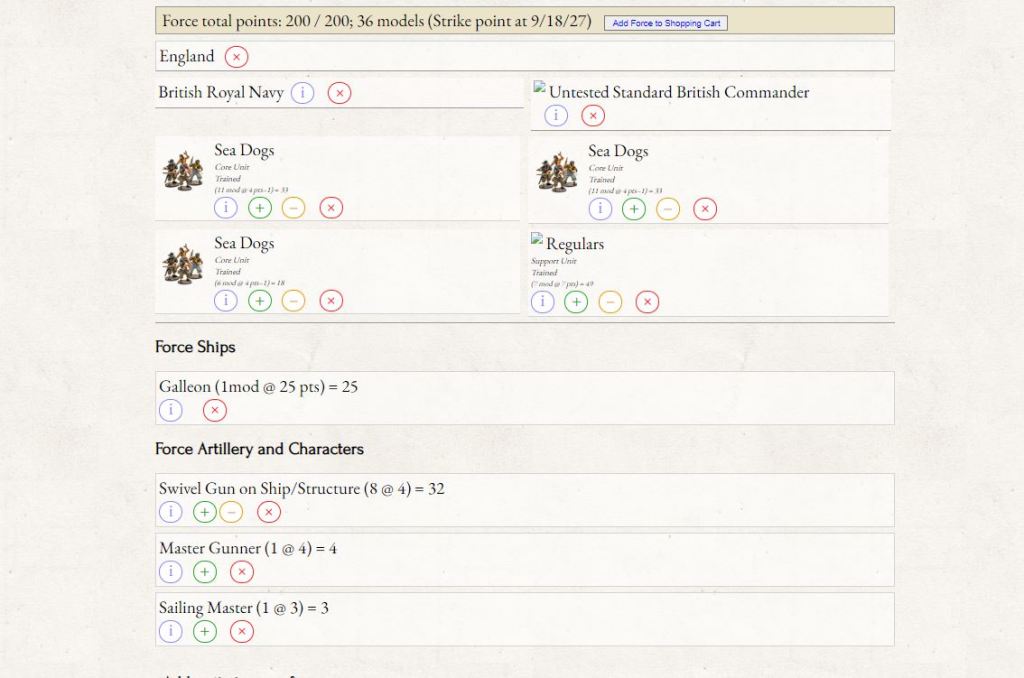1024x678 pixels.
Task: Remove the Sailing Master character
Action: click(241, 631)
